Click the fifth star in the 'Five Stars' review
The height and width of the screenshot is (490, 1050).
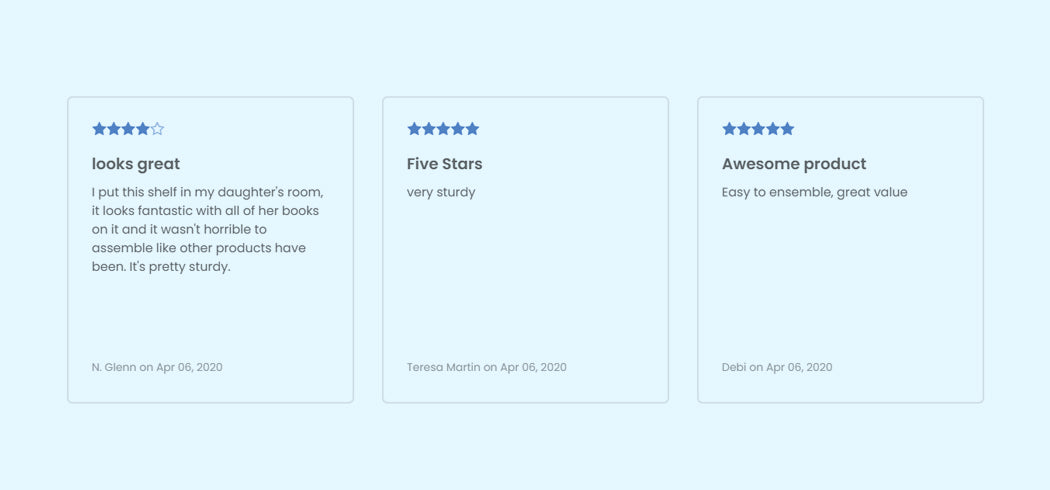click(473, 129)
